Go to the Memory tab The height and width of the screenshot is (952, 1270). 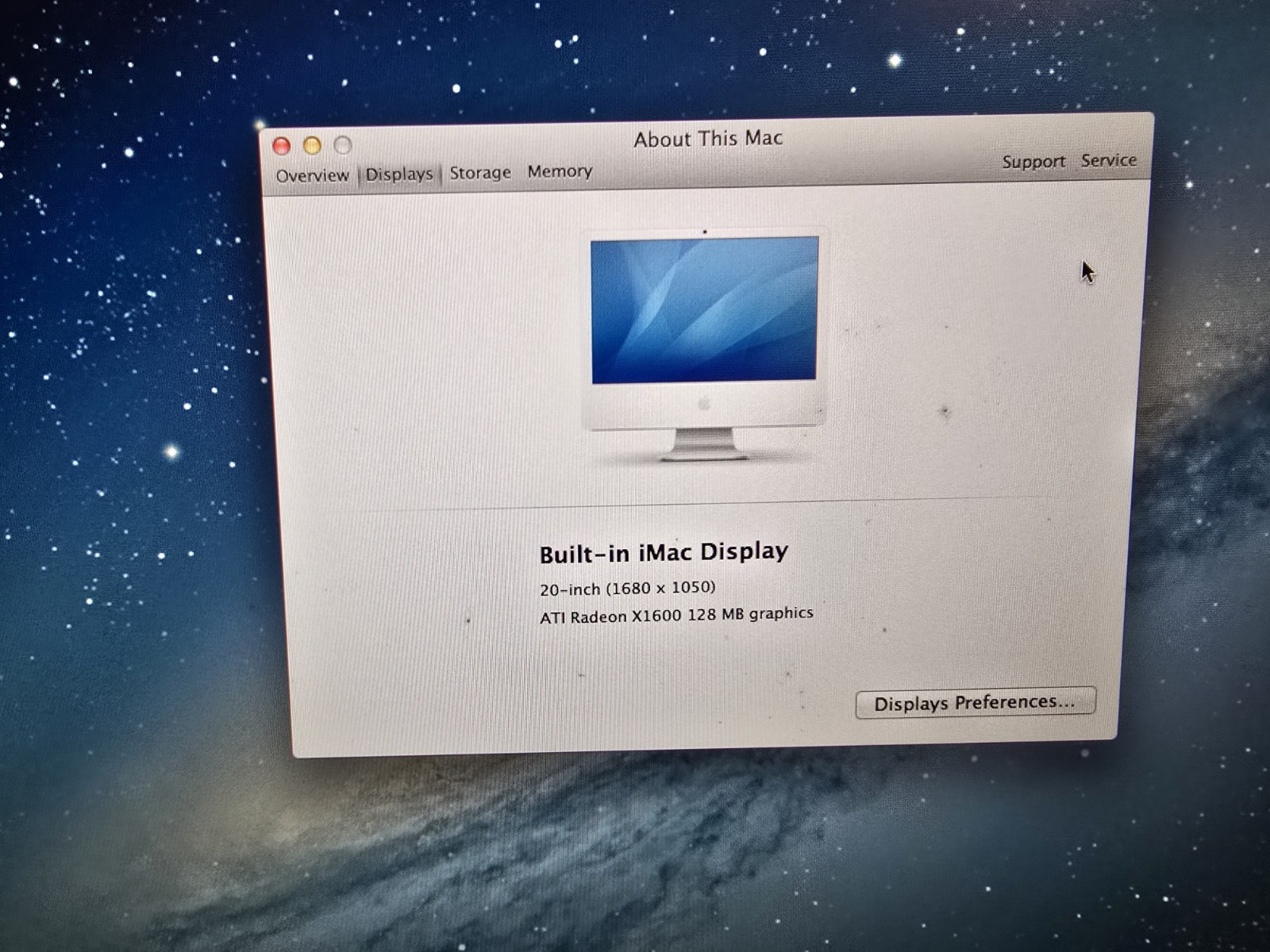(x=560, y=171)
